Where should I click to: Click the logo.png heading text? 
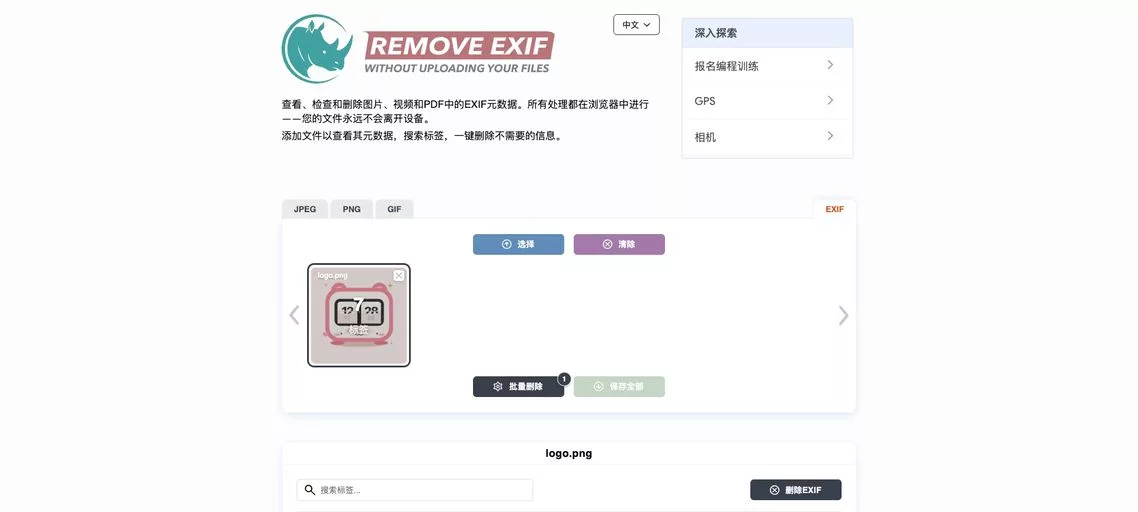[569, 454]
